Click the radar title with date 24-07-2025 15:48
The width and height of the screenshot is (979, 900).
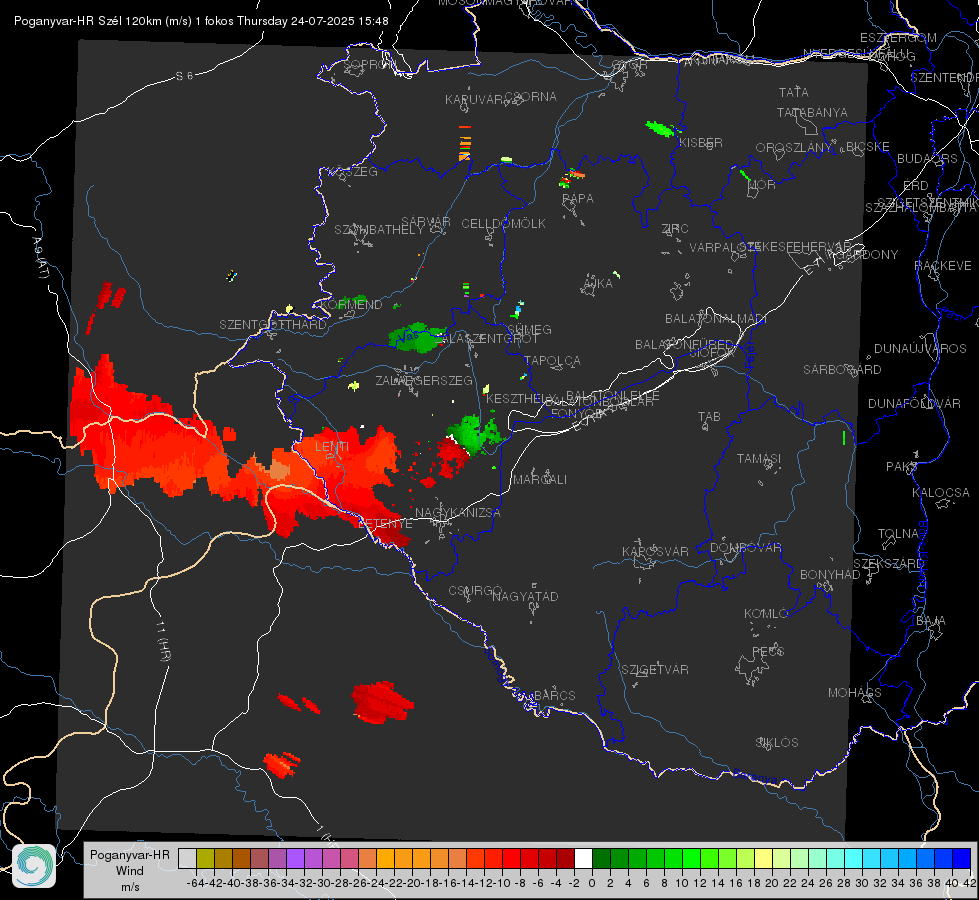(x=201, y=21)
